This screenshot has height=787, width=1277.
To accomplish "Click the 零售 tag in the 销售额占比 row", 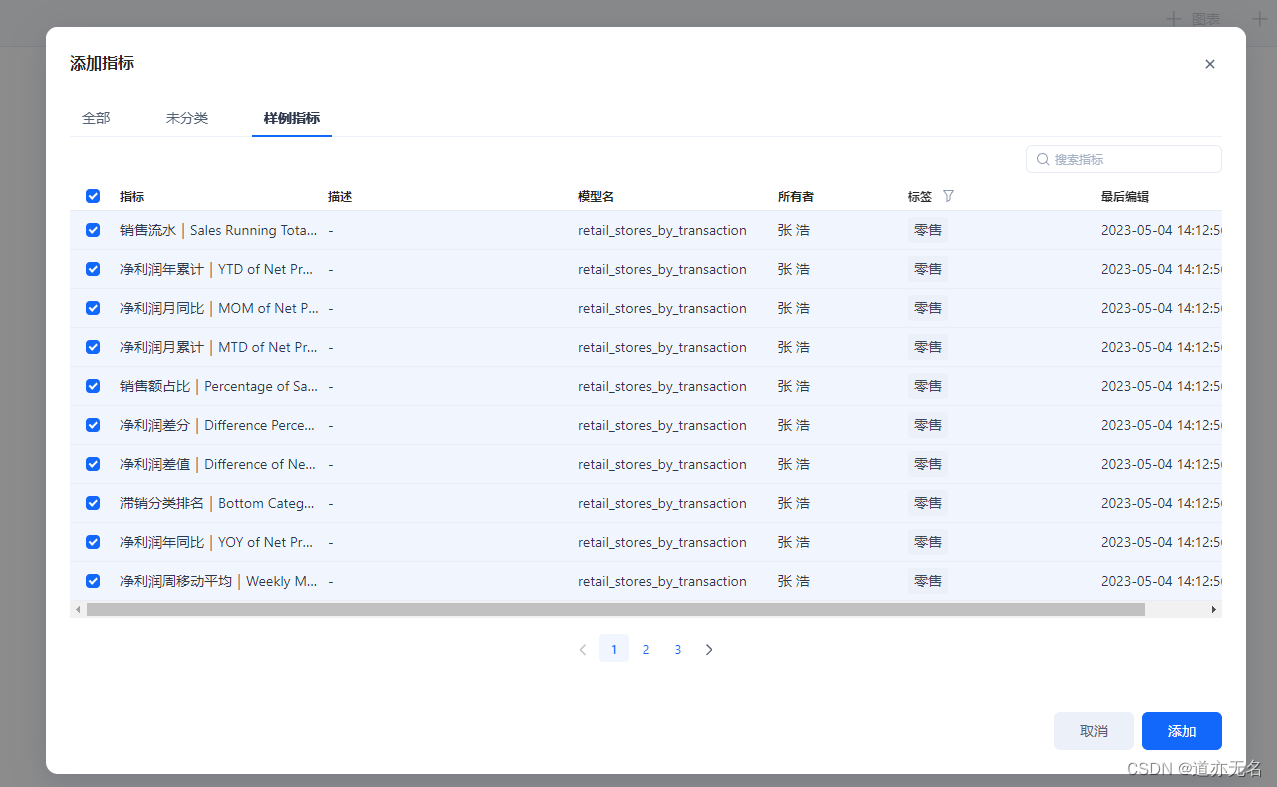I will (x=928, y=386).
